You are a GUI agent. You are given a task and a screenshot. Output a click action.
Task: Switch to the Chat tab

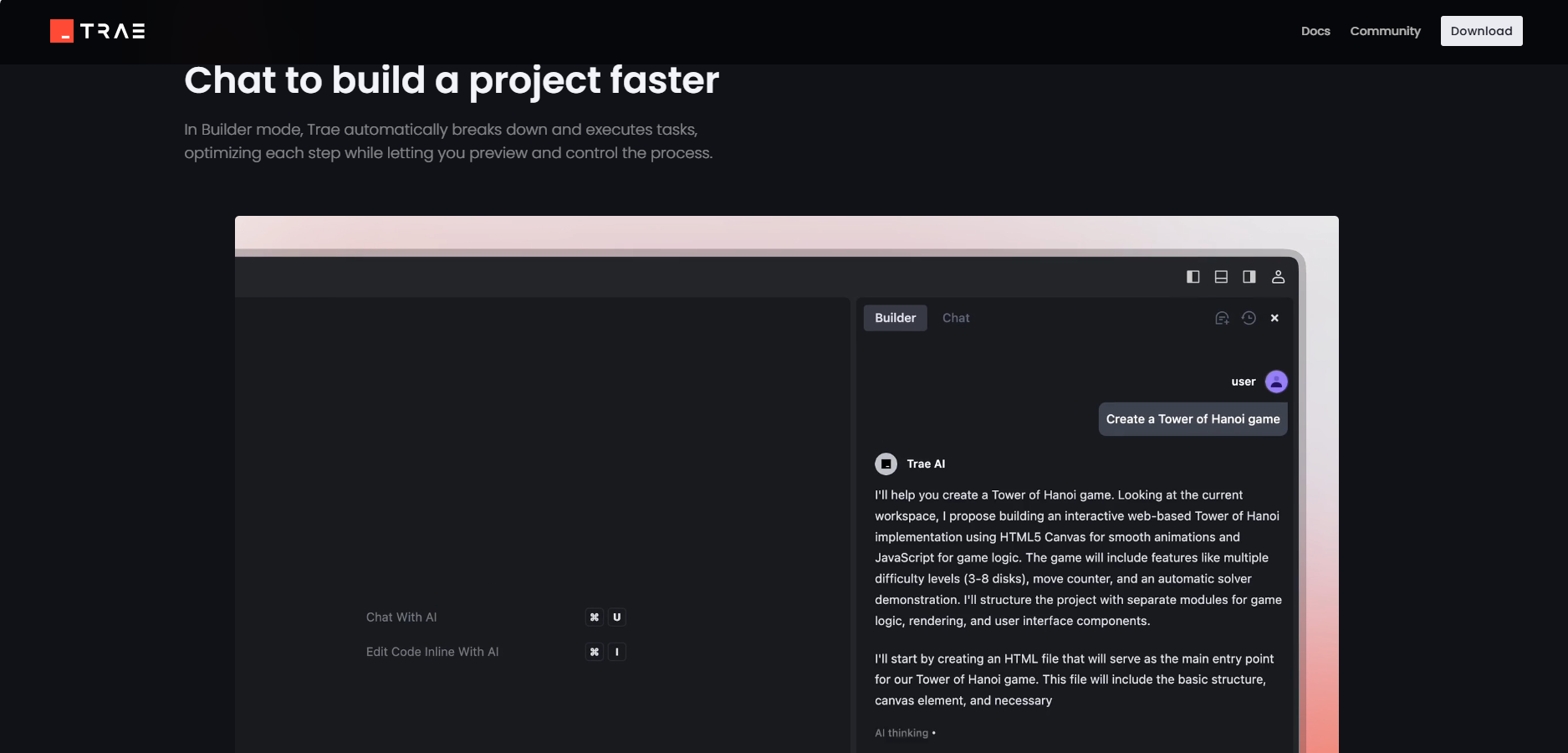coord(956,318)
